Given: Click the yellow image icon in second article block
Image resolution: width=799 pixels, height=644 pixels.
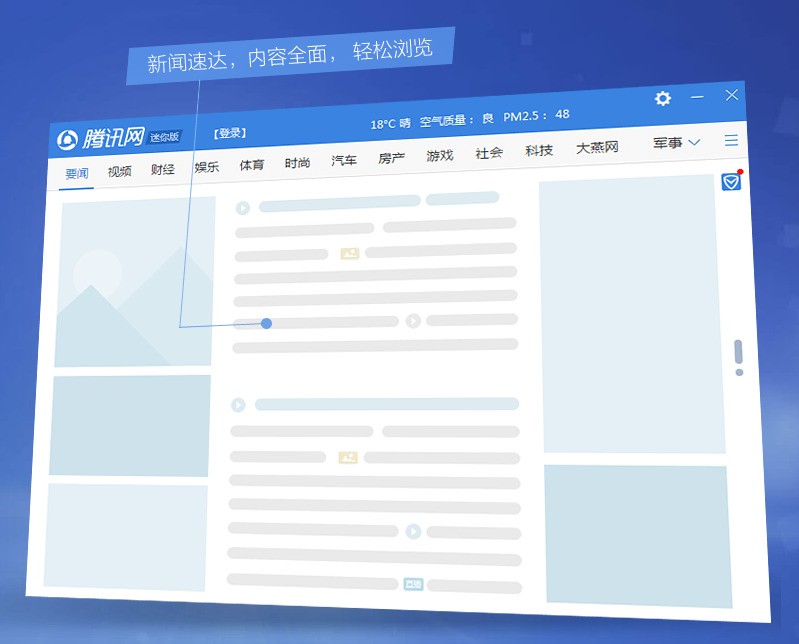Looking at the screenshot, I should 347,457.
